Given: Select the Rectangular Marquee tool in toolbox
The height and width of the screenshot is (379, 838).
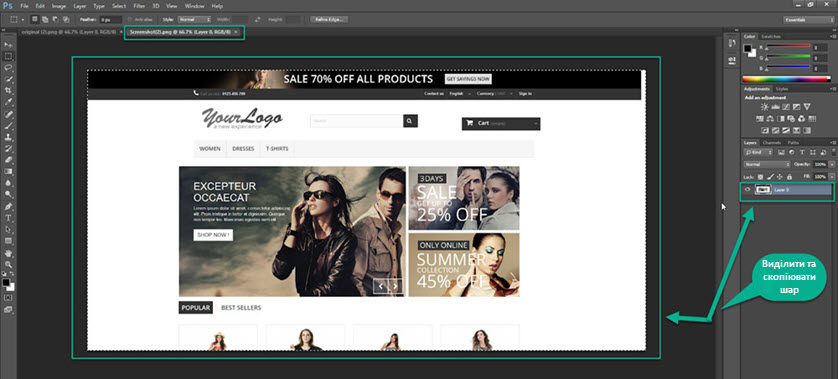Looking at the screenshot, I should pyautogui.click(x=9, y=56).
